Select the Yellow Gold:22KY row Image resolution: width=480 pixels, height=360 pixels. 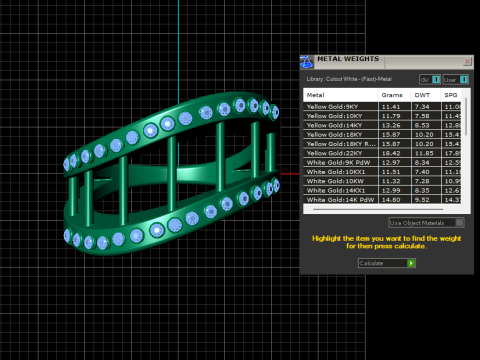[382, 153]
